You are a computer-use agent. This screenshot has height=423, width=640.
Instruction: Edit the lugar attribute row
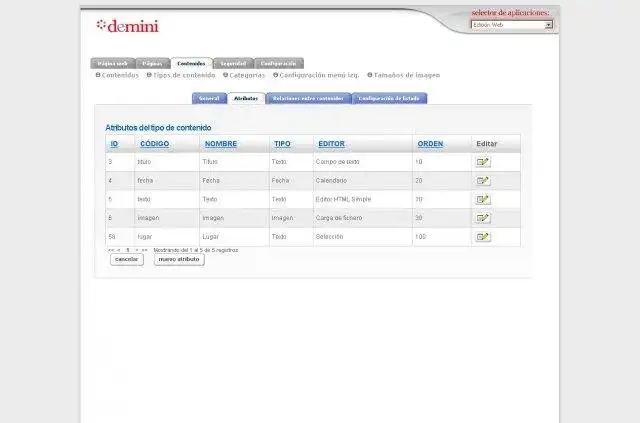pos(483,237)
